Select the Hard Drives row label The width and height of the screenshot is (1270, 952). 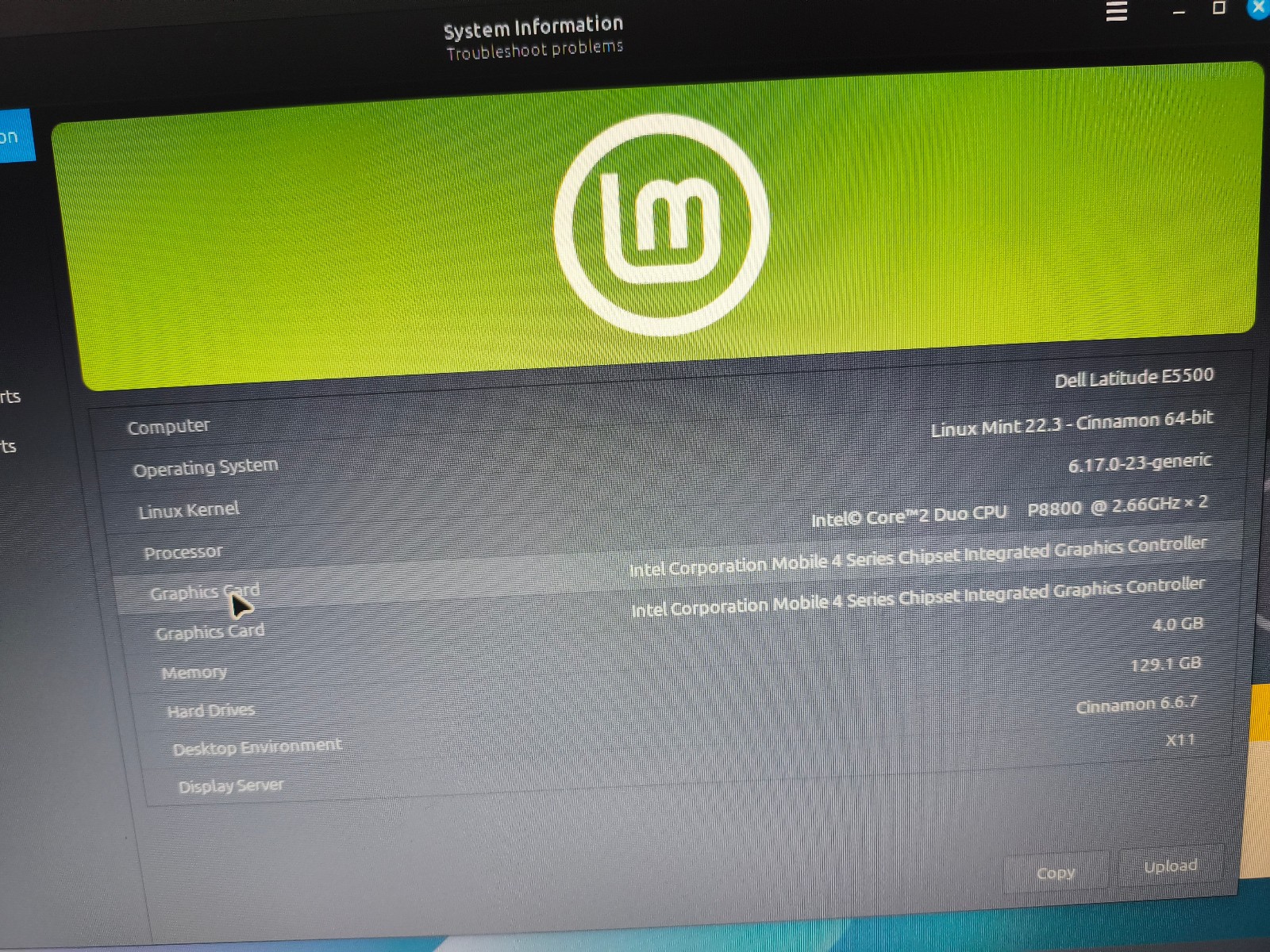211,711
